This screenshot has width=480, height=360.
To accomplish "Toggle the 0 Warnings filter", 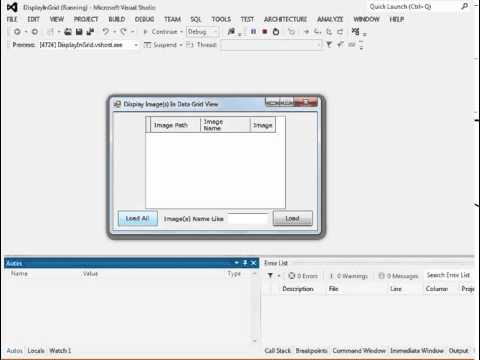I will 348,276.
